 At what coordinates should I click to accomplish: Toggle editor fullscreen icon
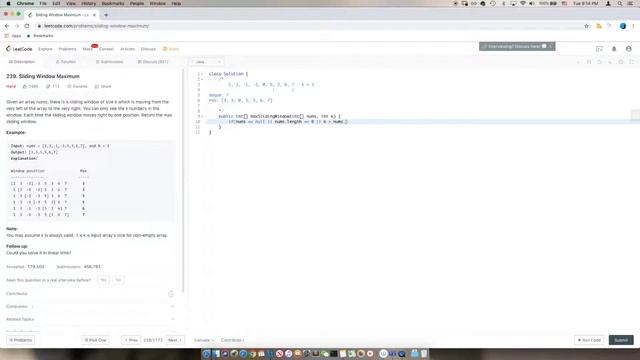click(x=631, y=62)
